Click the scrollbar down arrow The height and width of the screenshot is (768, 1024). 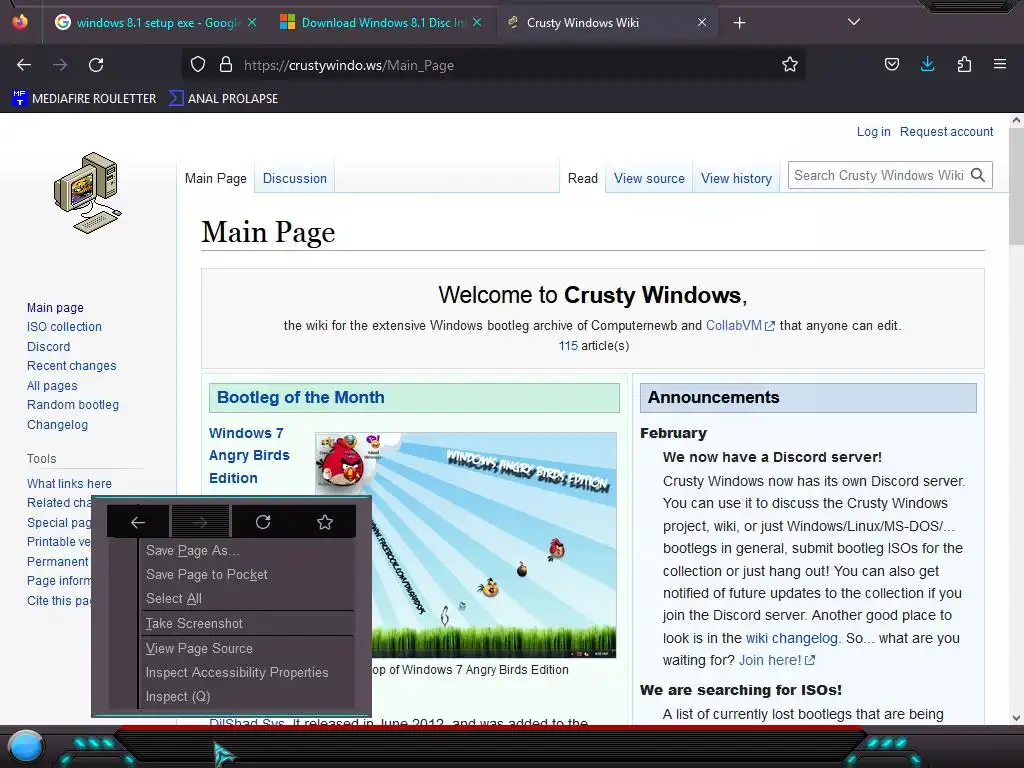point(1016,718)
